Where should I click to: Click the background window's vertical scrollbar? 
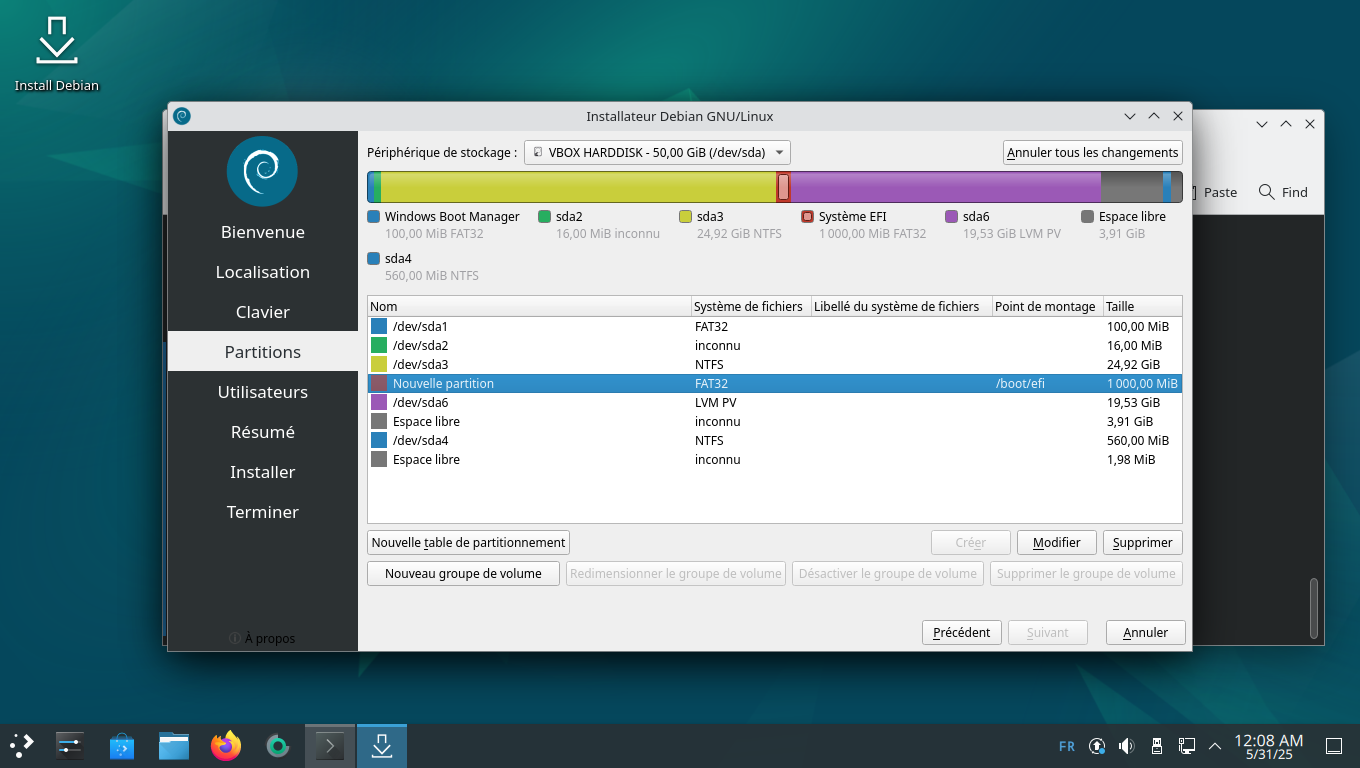click(1314, 608)
